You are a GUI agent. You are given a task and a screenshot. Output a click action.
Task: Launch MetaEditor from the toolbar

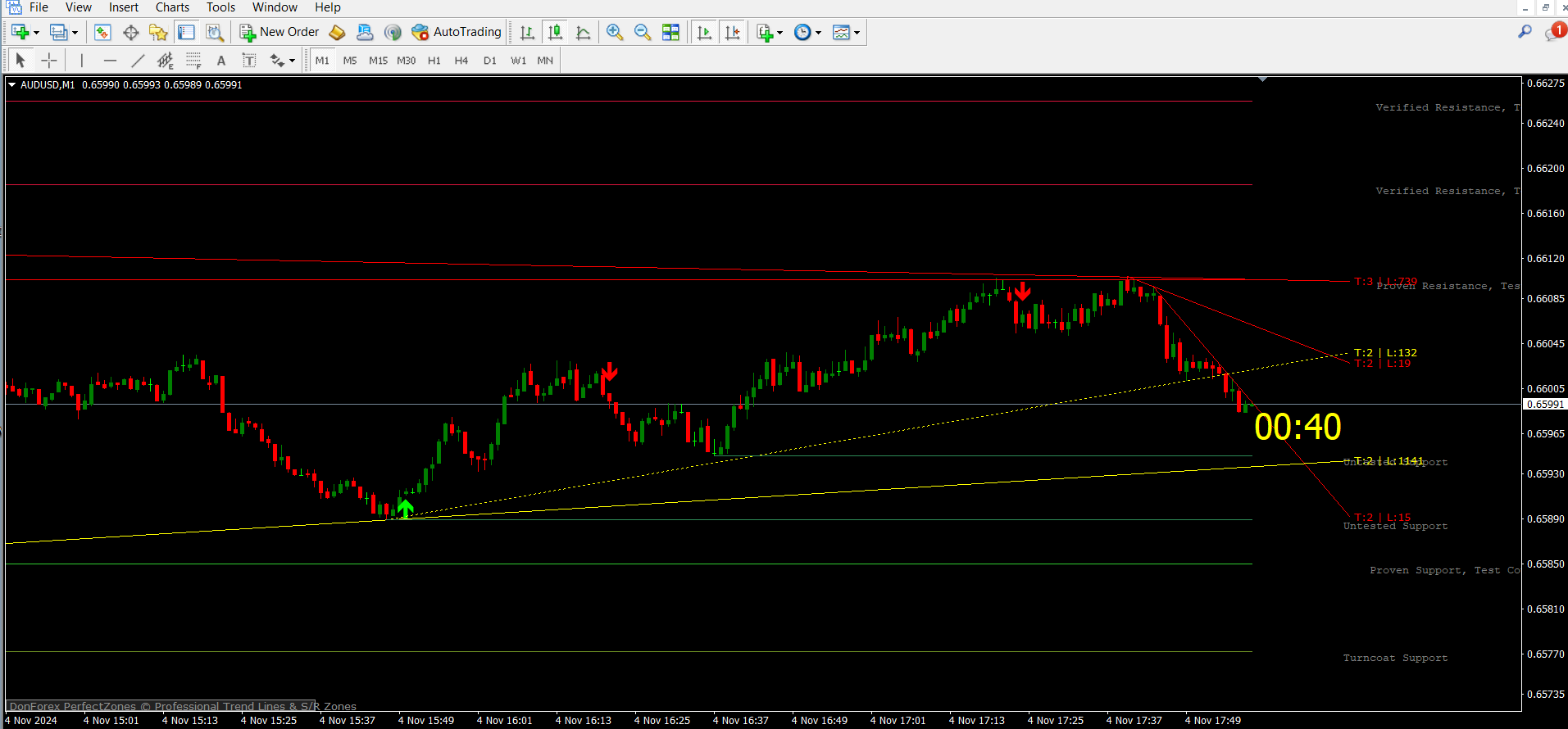(x=337, y=32)
